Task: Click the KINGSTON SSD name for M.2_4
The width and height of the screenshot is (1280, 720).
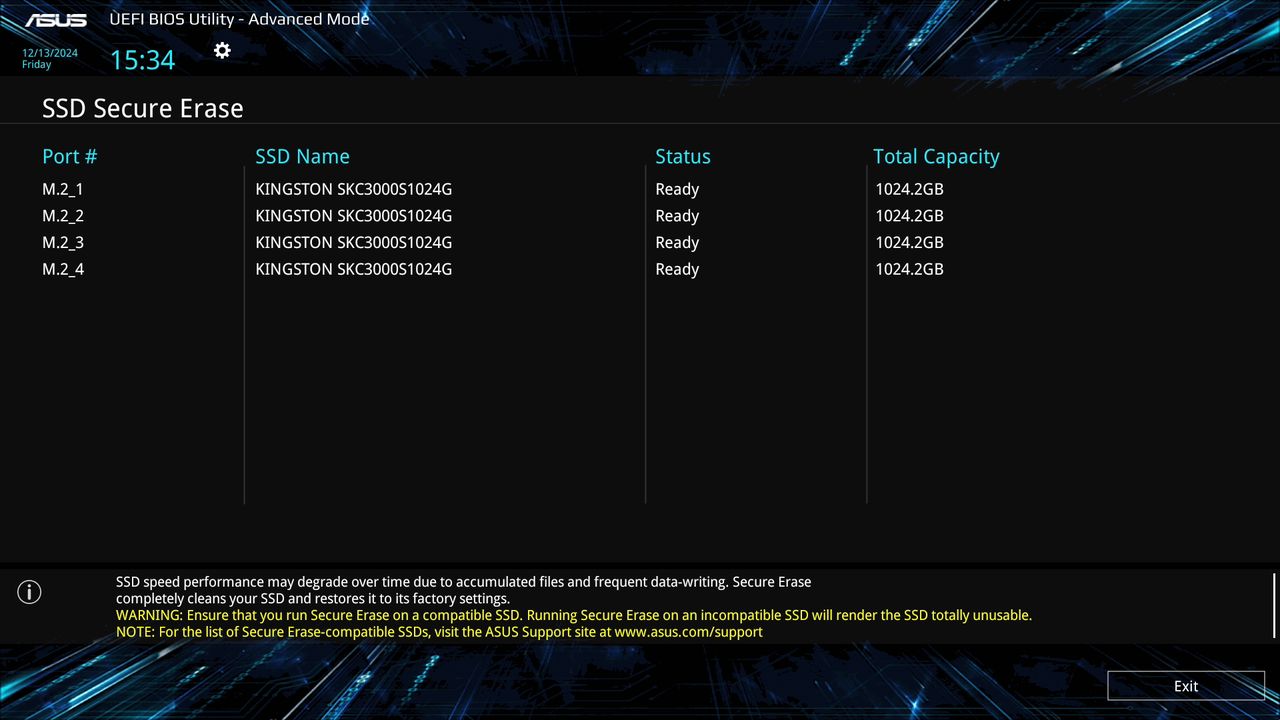Action: [354, 269]
